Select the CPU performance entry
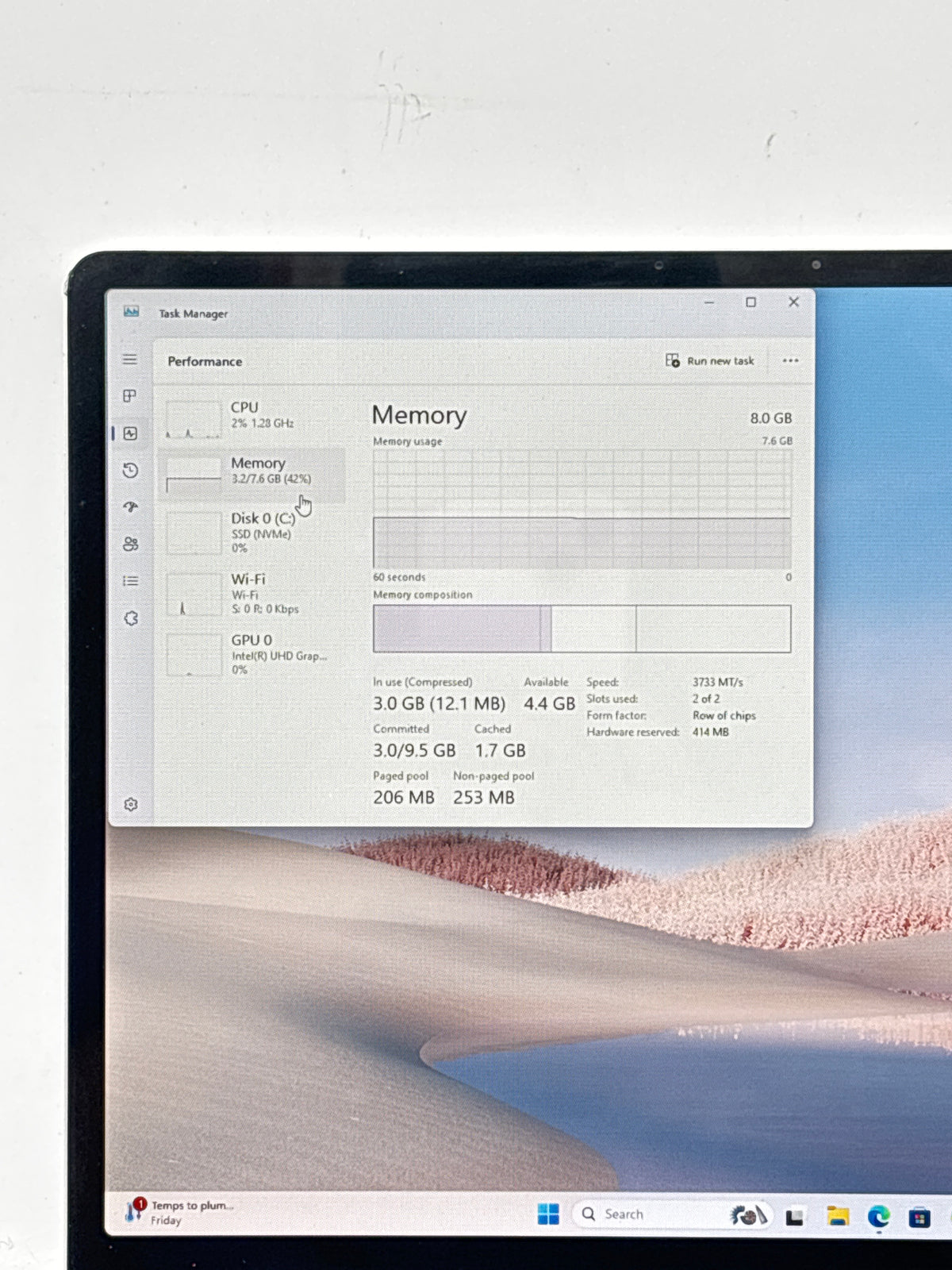Image resolution: width=952 pixels, height=1270 pixels. point(251,419)
